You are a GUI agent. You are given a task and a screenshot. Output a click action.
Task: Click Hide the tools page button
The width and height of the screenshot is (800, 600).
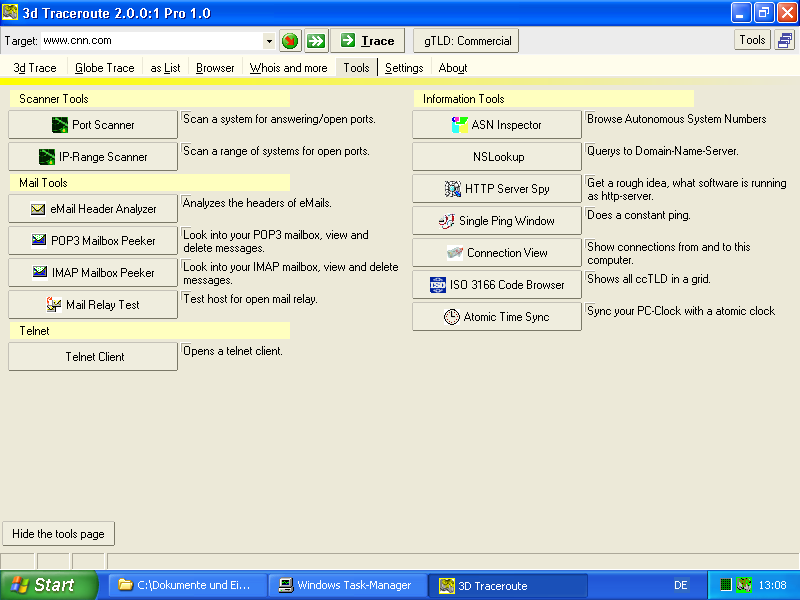58,534
